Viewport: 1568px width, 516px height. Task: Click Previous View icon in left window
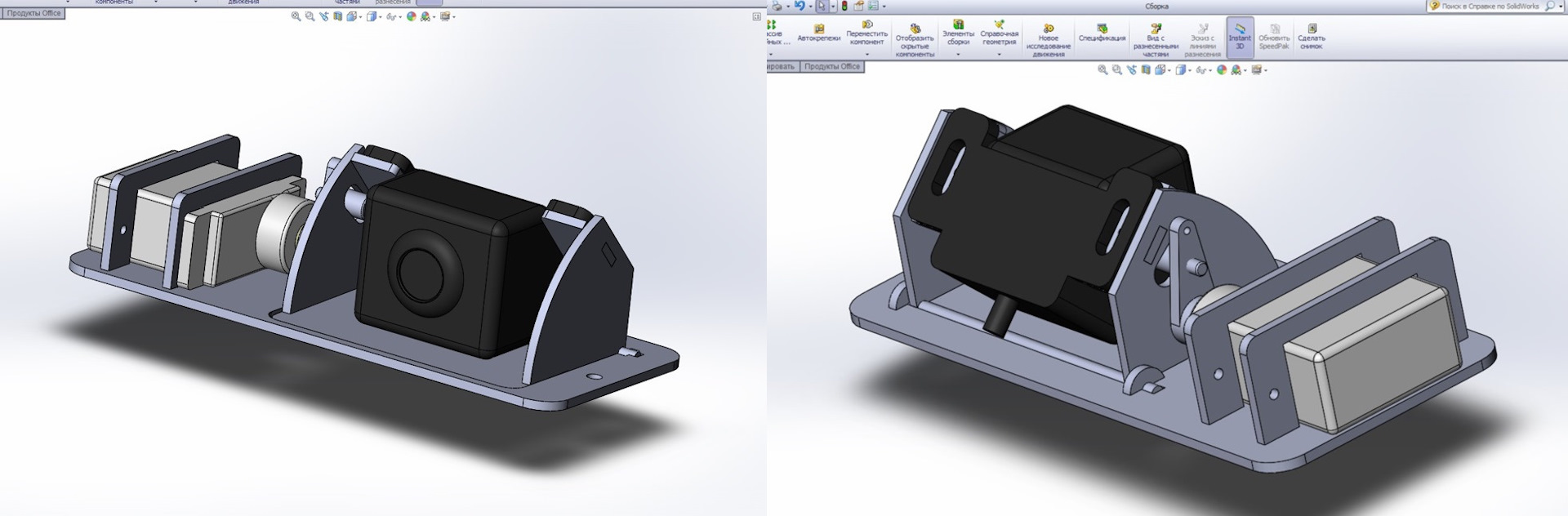324,16
